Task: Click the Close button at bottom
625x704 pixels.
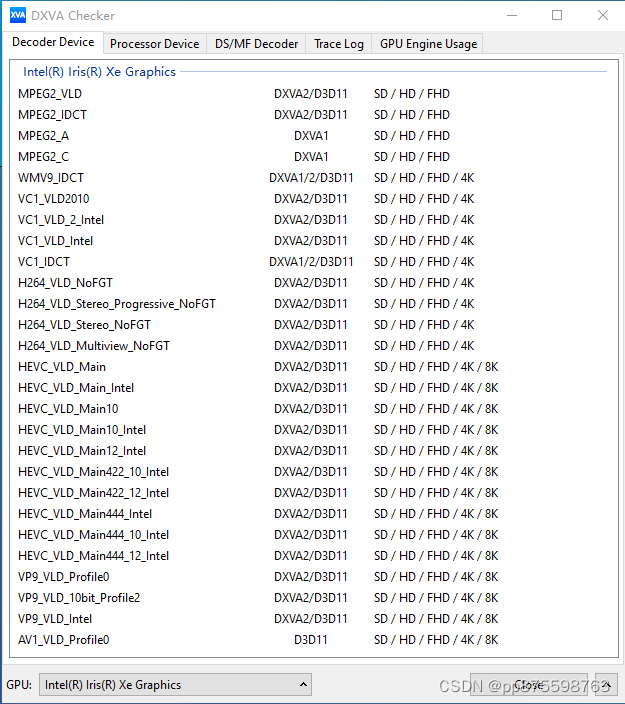Action: tap(528, 685)
